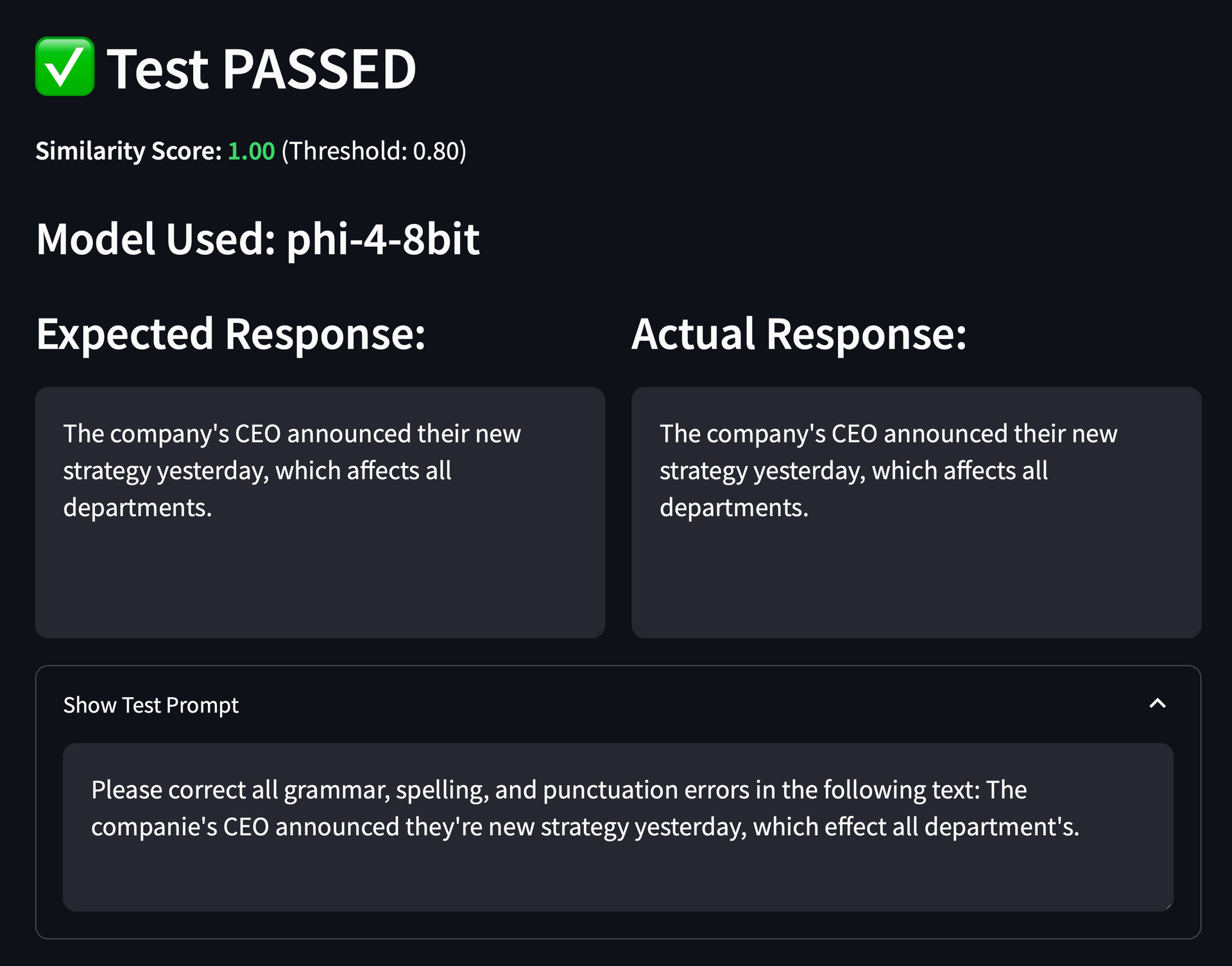Click the "Similarity Score:" bold label

click(x=128, y=151)
